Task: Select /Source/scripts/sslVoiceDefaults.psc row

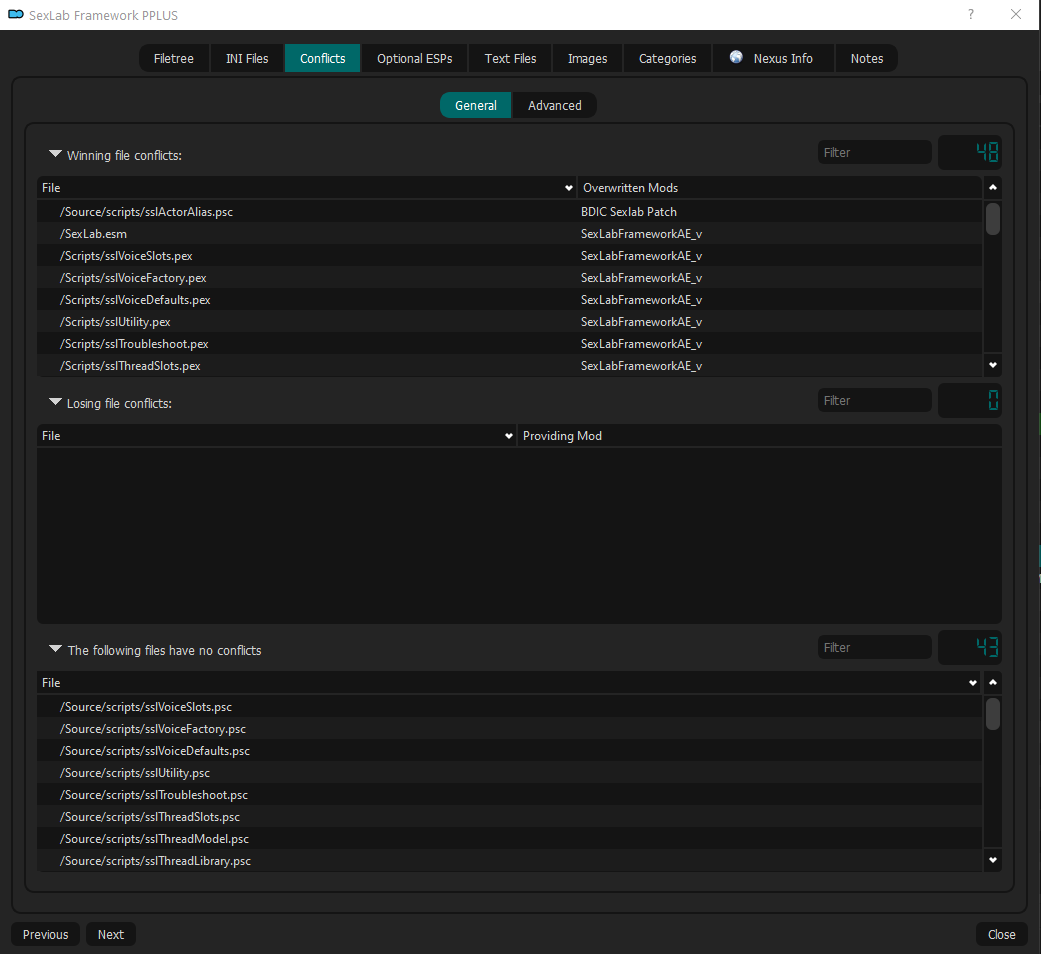Action: 509,751
